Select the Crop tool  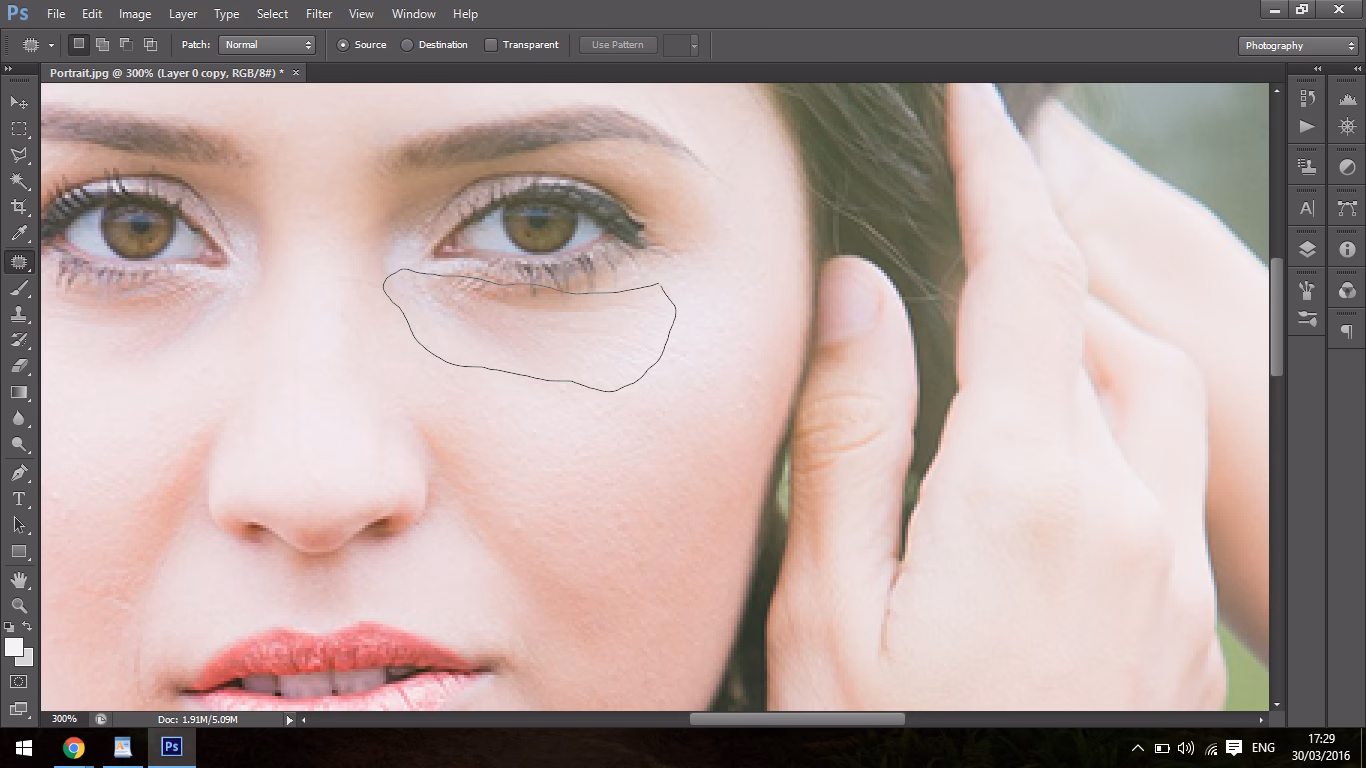(x=17, y=207)
